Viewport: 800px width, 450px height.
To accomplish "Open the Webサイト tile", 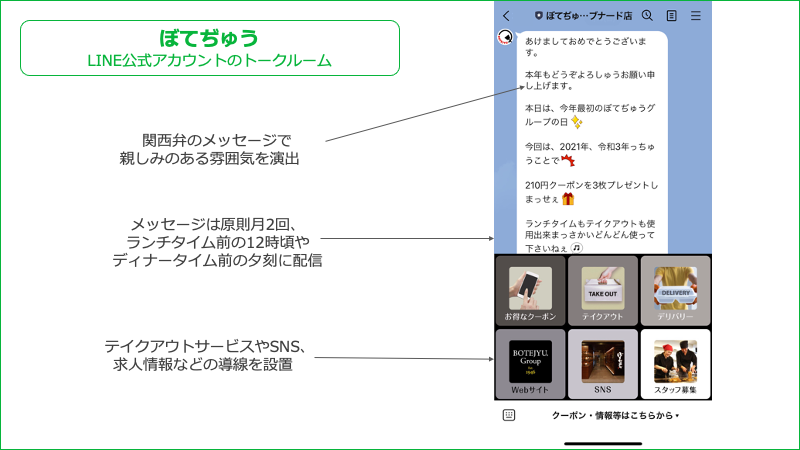I will pyautogui.click(x=530, y=364).
